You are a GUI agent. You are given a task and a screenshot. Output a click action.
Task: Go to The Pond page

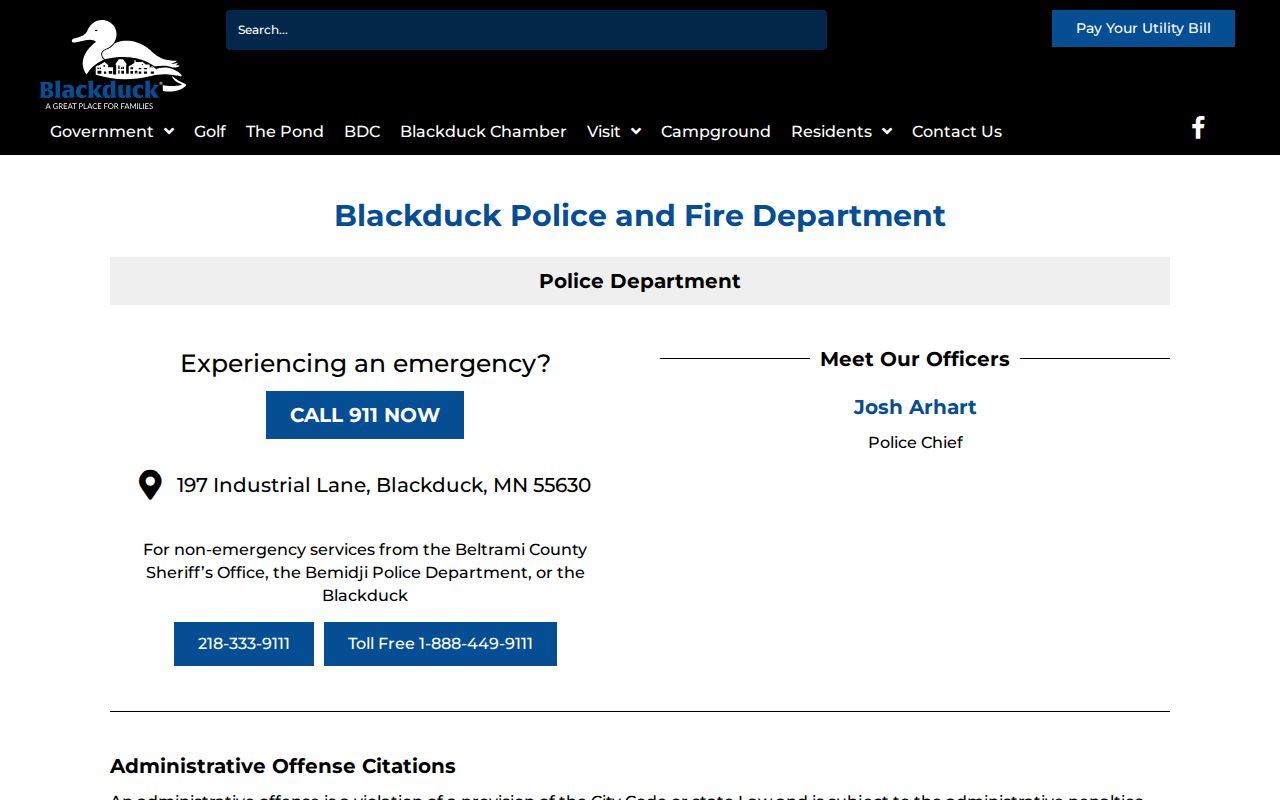coord(285,131)
